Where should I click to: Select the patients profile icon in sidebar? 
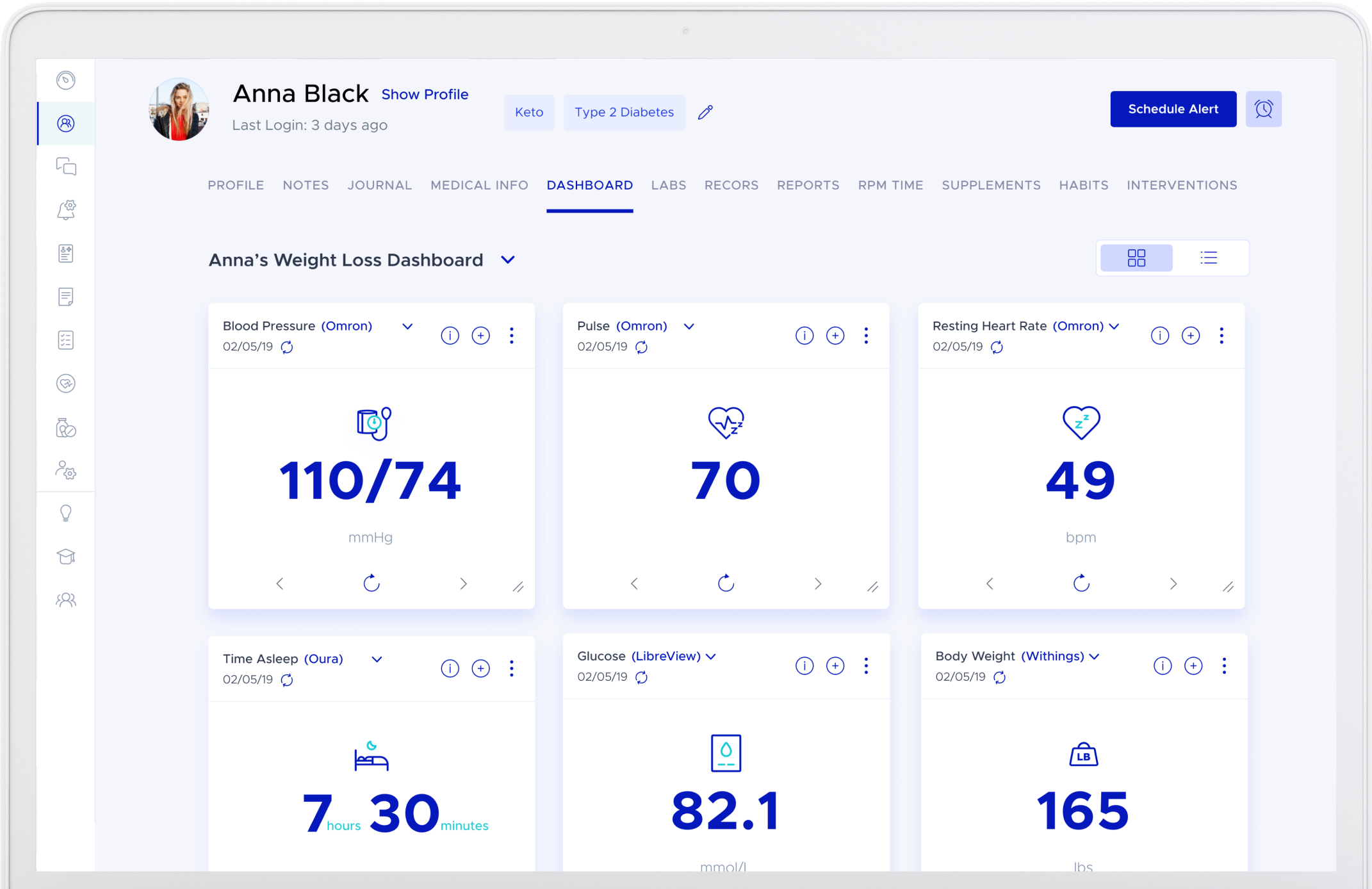(66, 124)
